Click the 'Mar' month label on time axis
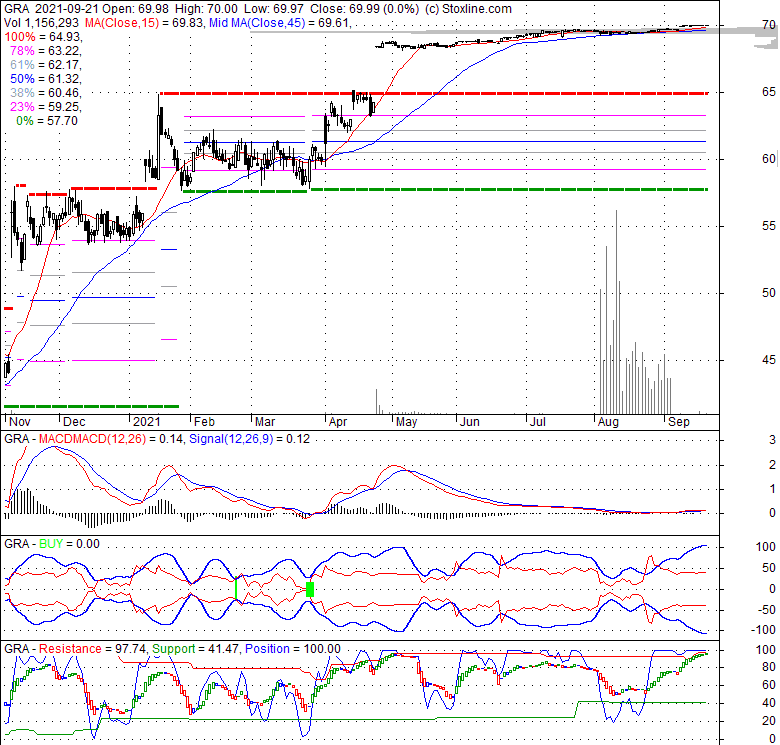This screenshot has height=745, width=780. coord(265,422)
